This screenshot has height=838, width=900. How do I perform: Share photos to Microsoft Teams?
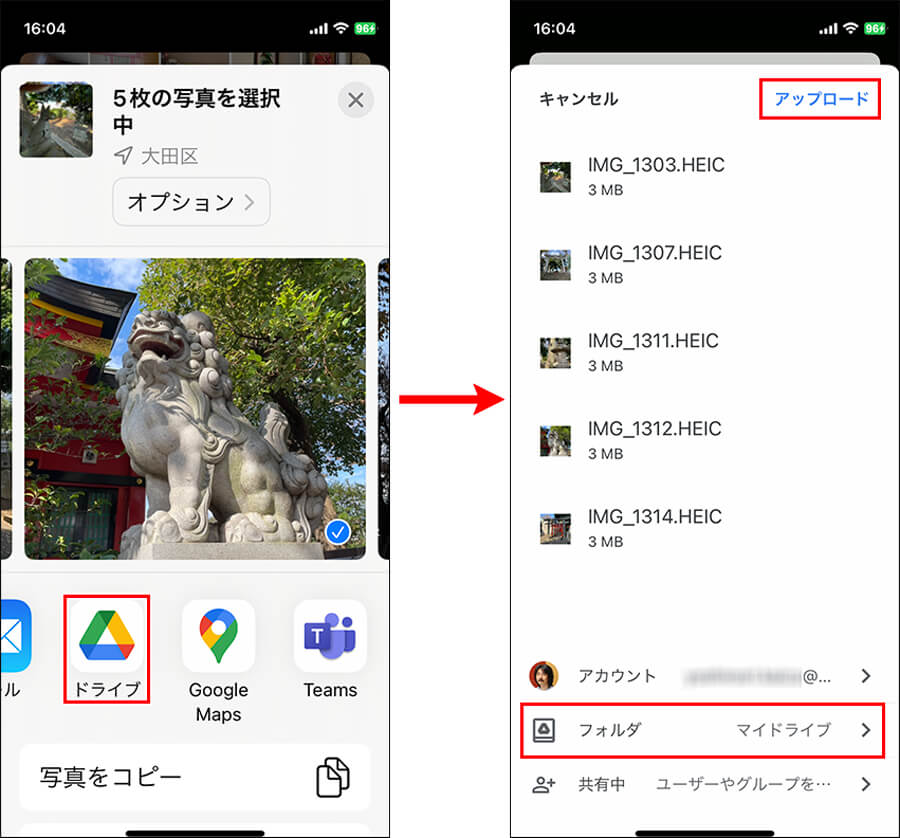click(330, 636)
